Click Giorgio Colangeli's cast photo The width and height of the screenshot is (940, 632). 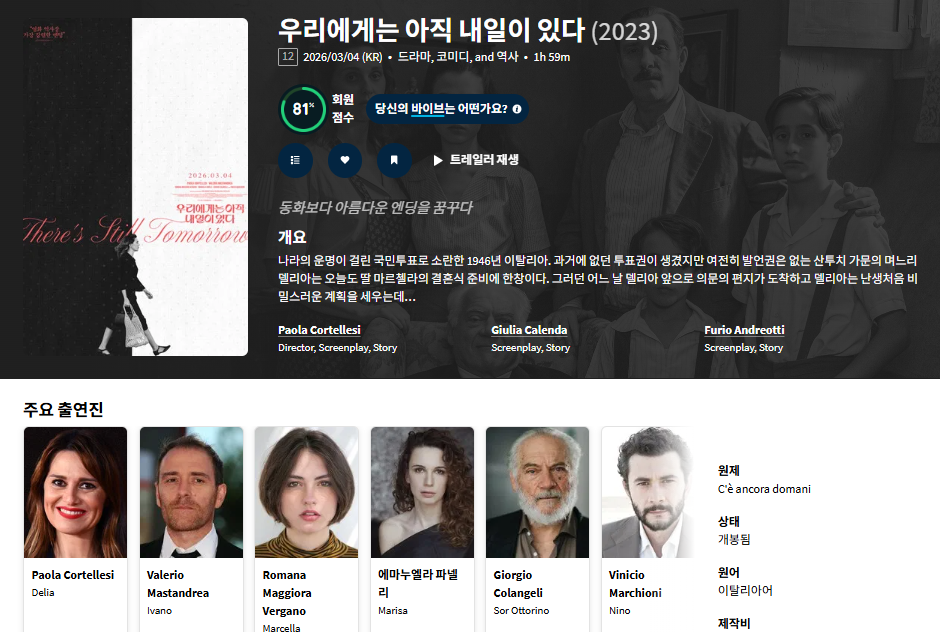tap(537, 492)
